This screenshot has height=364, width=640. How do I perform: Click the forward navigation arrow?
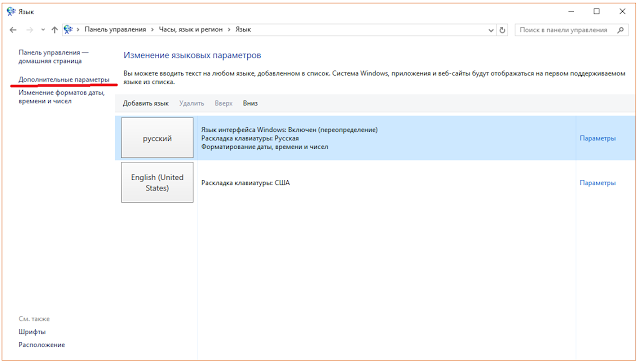pos(29,30)
